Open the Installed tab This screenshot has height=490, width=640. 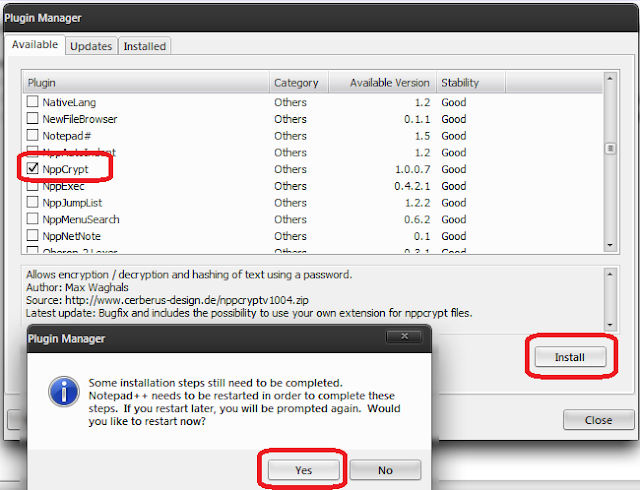click(x=144, y=46)
